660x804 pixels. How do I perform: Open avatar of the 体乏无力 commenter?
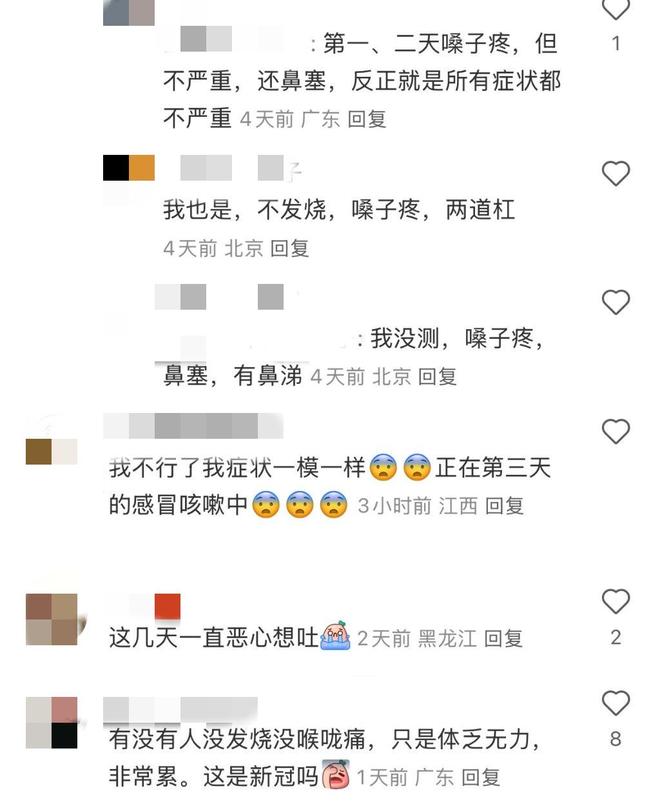[x=51, y=722]
